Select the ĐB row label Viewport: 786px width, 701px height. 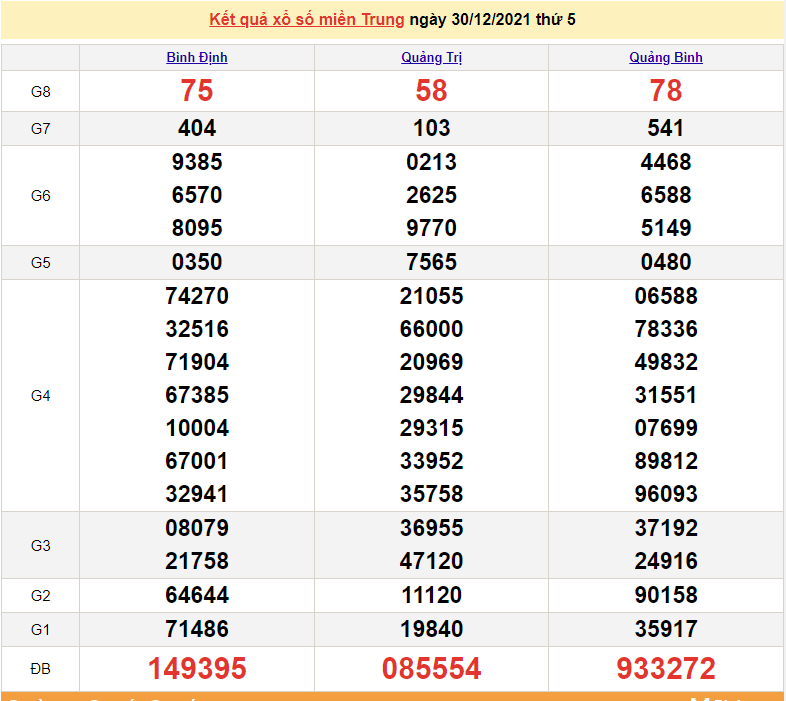coord(40,668)
